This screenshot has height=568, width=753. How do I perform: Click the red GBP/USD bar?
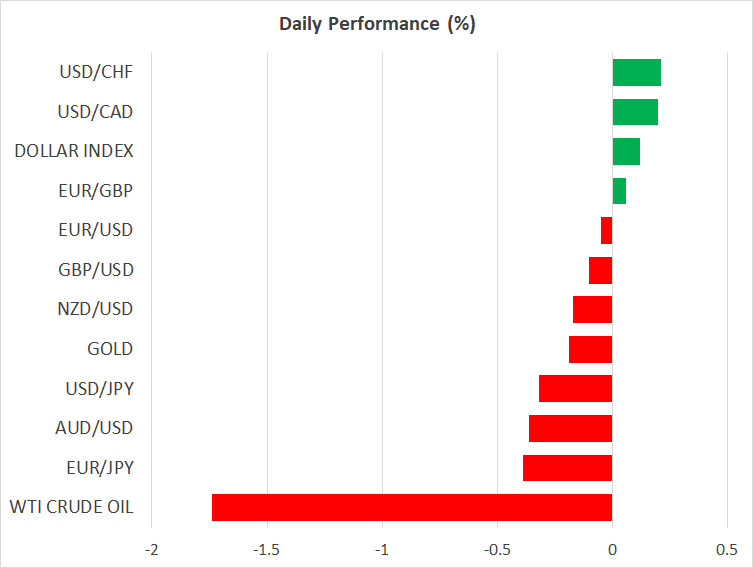(x=600, y=270)
